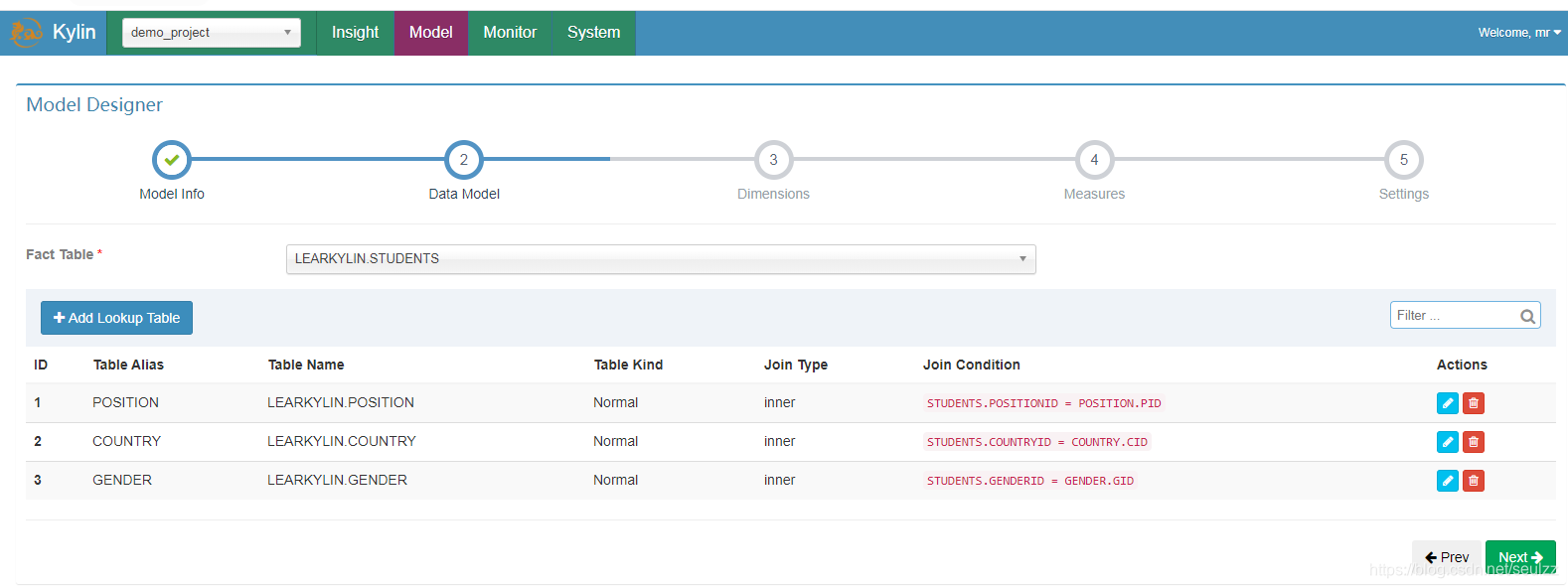Jump to step 4 Measures circle
The width and height of the screenshot is (1568, 588).
[x=1094, y=159]
